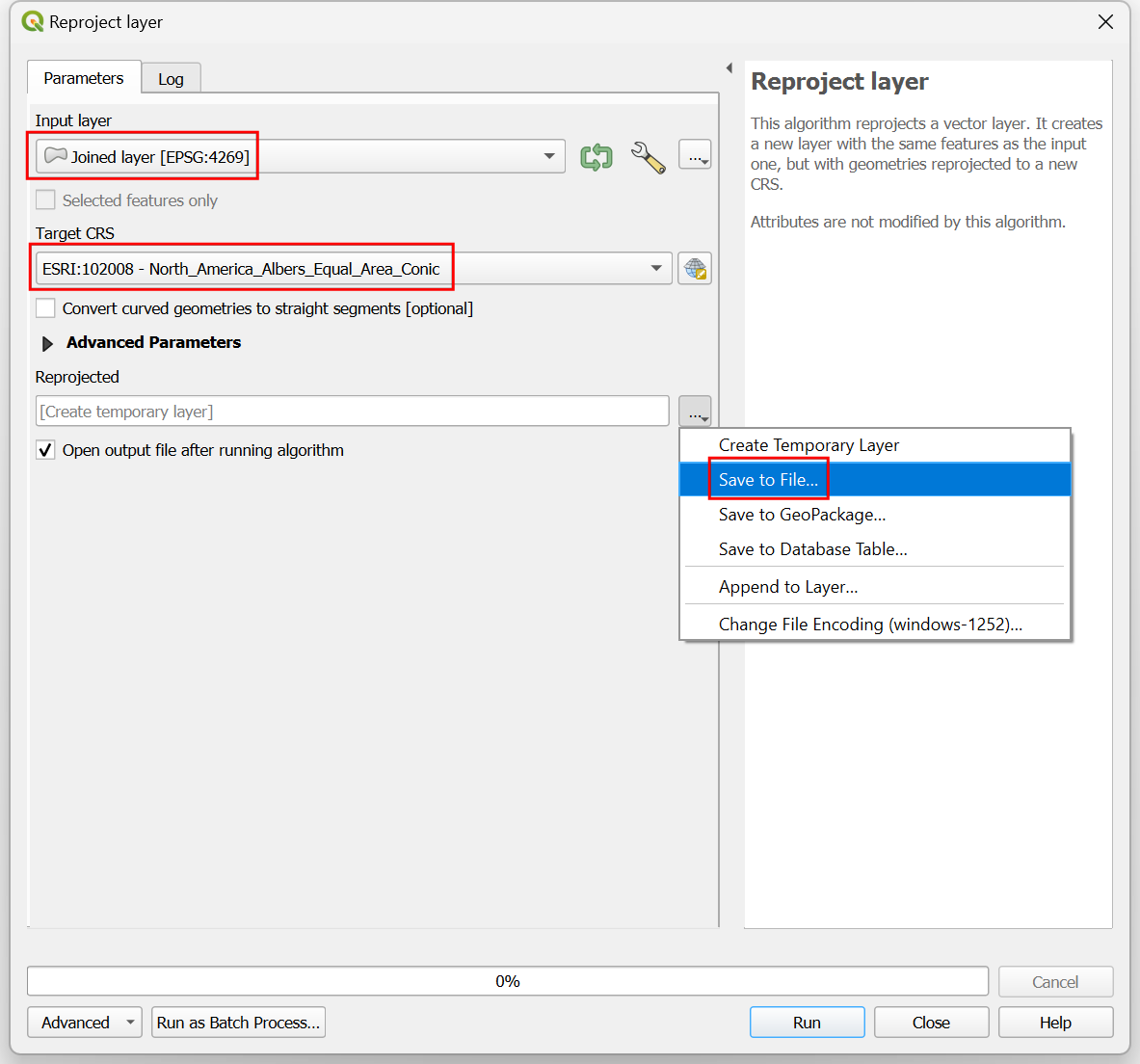The image size is (1140, 1064).
Task: Click the input layer browse ellipsis button
Action: pyautogui.click(x=695, y=156)
